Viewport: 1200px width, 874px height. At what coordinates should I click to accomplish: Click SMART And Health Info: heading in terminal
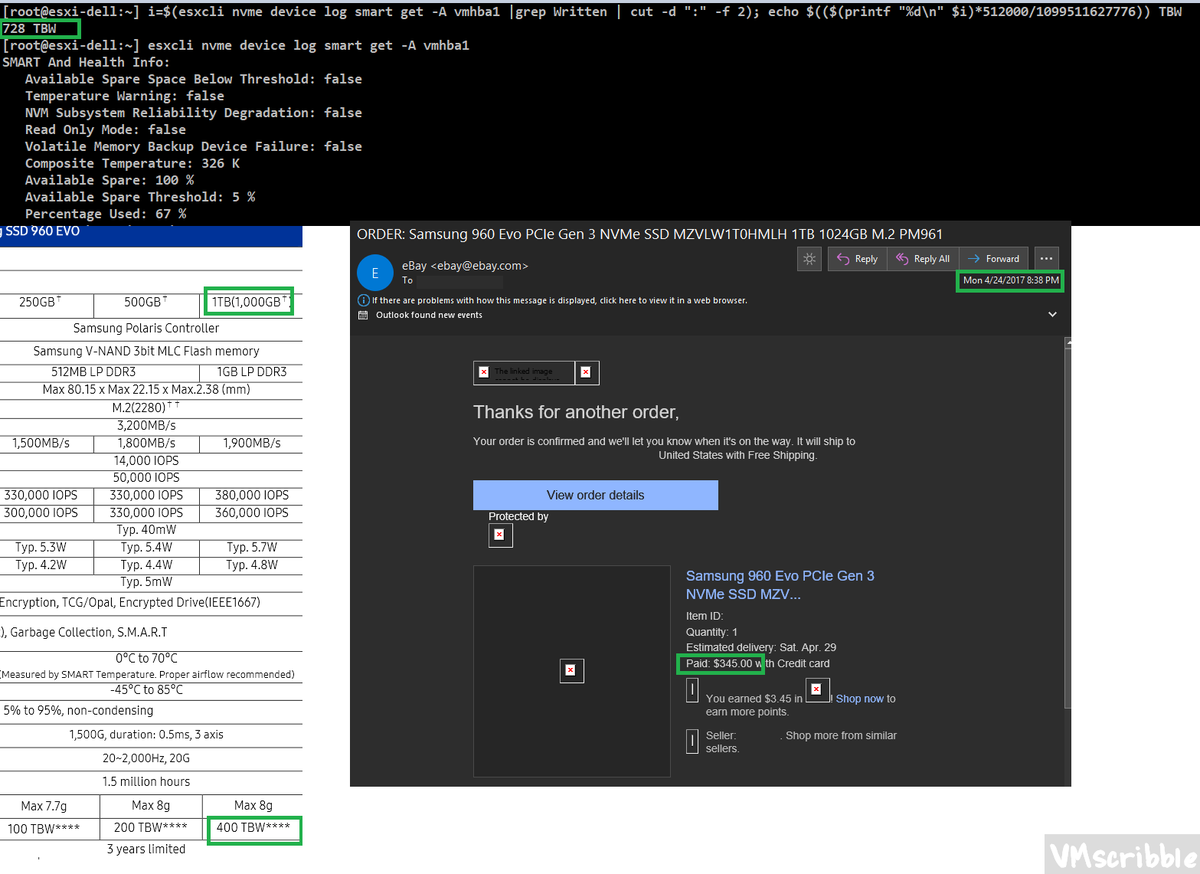point(86,62)
